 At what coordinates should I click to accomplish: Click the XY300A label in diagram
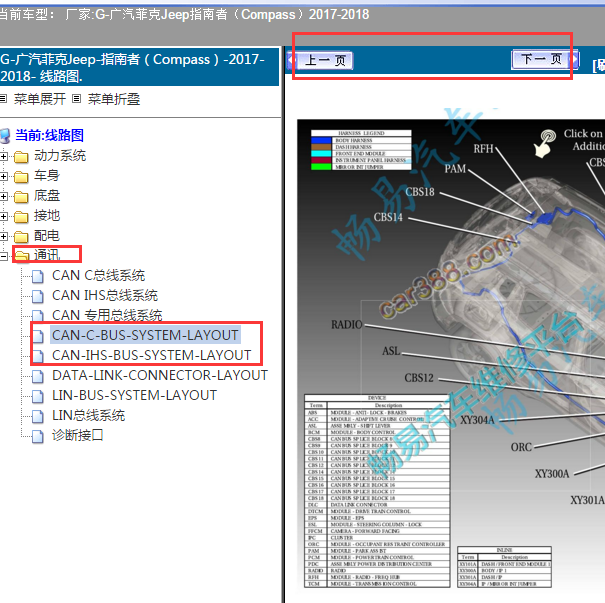(552, 474)
